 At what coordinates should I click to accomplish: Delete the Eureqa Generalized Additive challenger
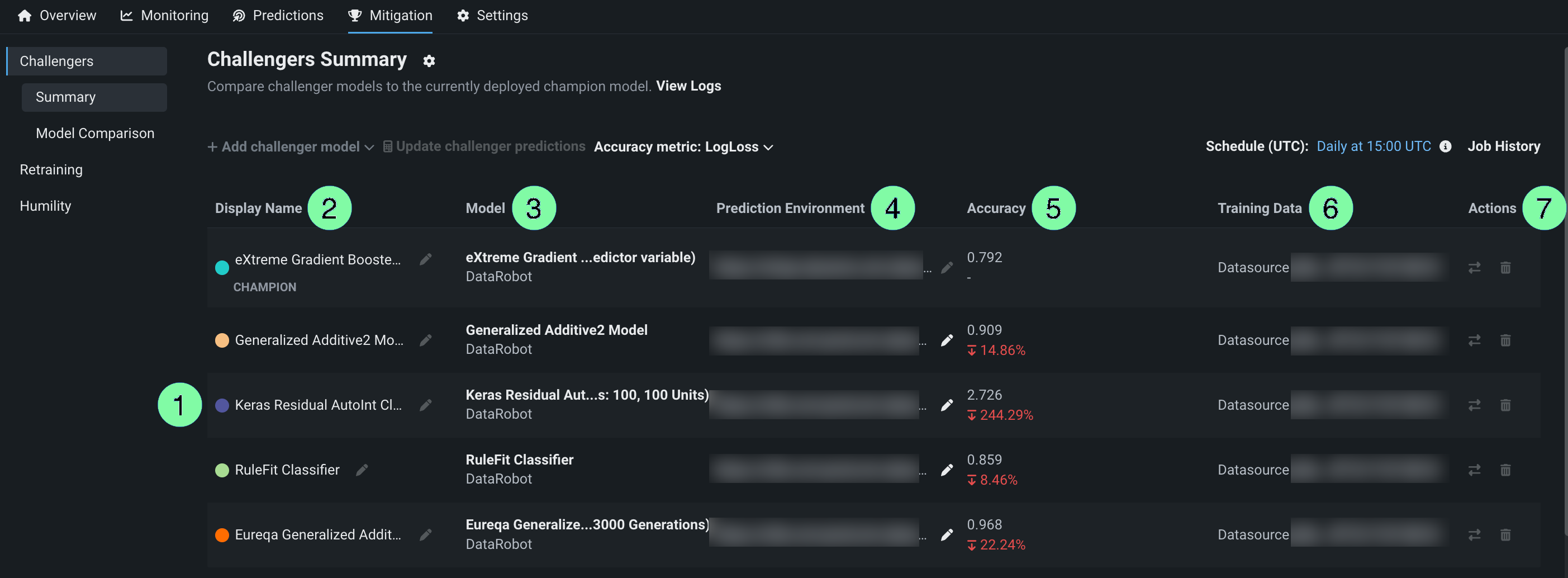pos(1505,534)
